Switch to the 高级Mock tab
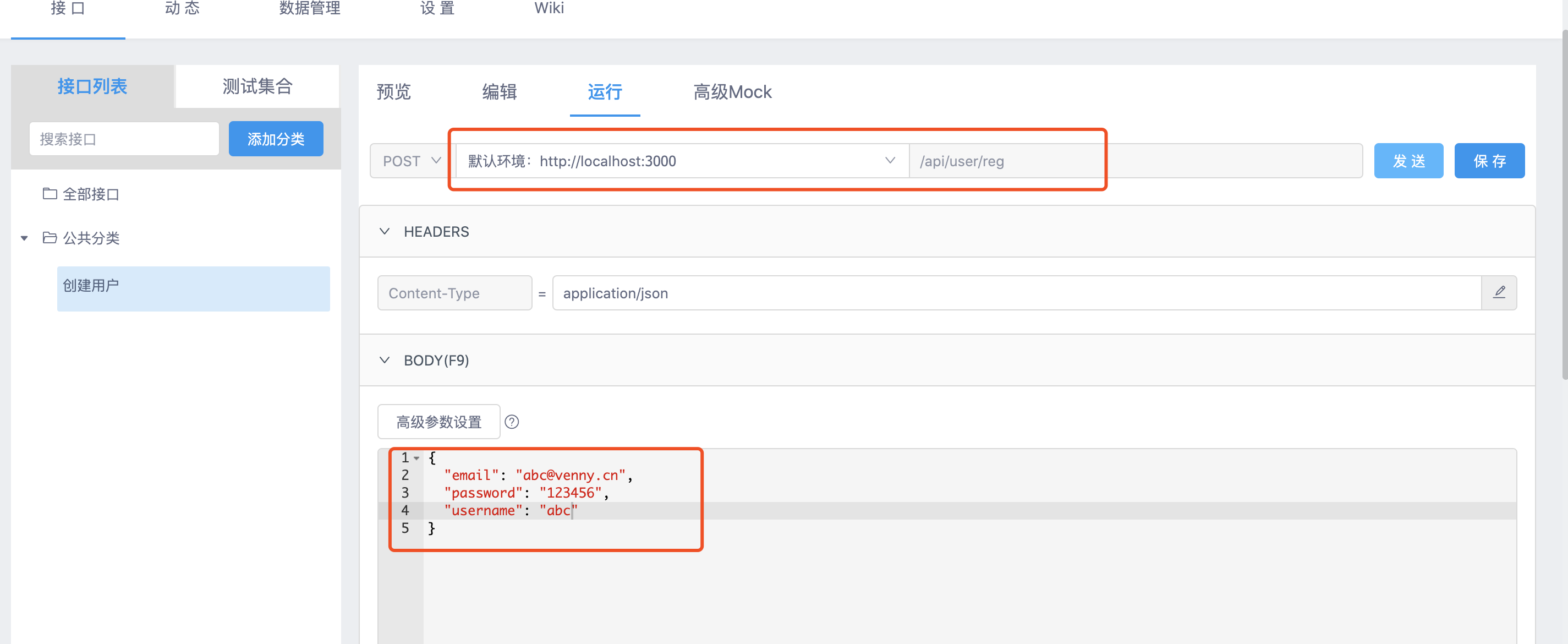1568x644 pixels. (x=732, y=92)
